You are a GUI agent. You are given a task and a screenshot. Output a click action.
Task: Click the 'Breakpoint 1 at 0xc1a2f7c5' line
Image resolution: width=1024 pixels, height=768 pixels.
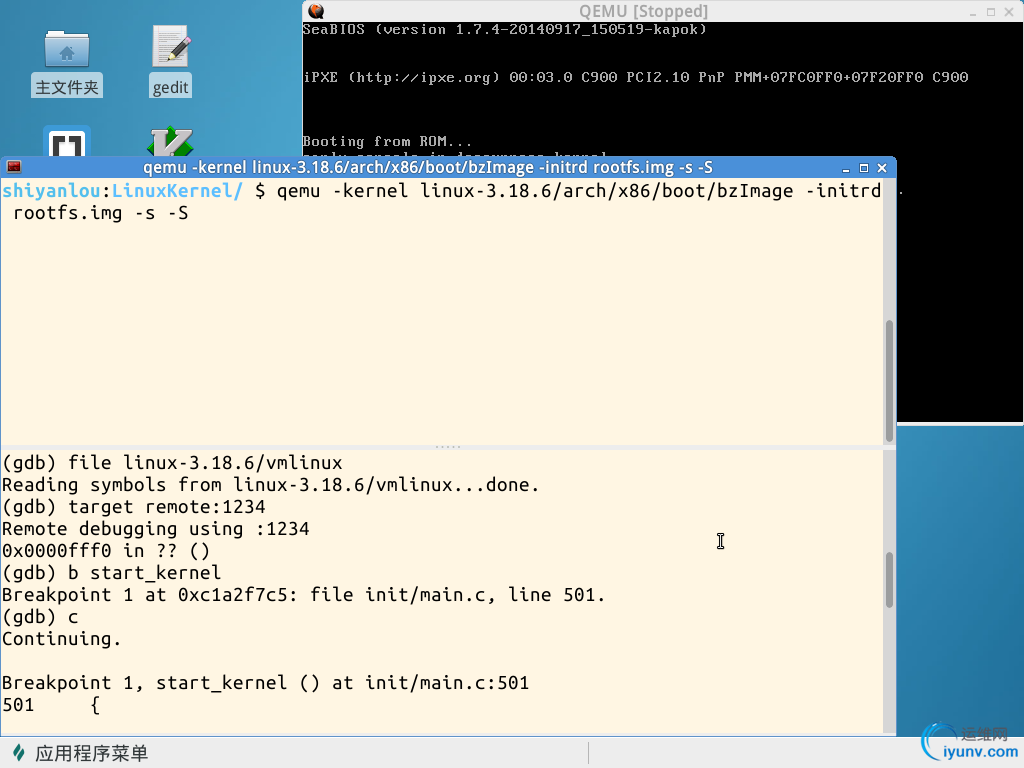point(304,595)
